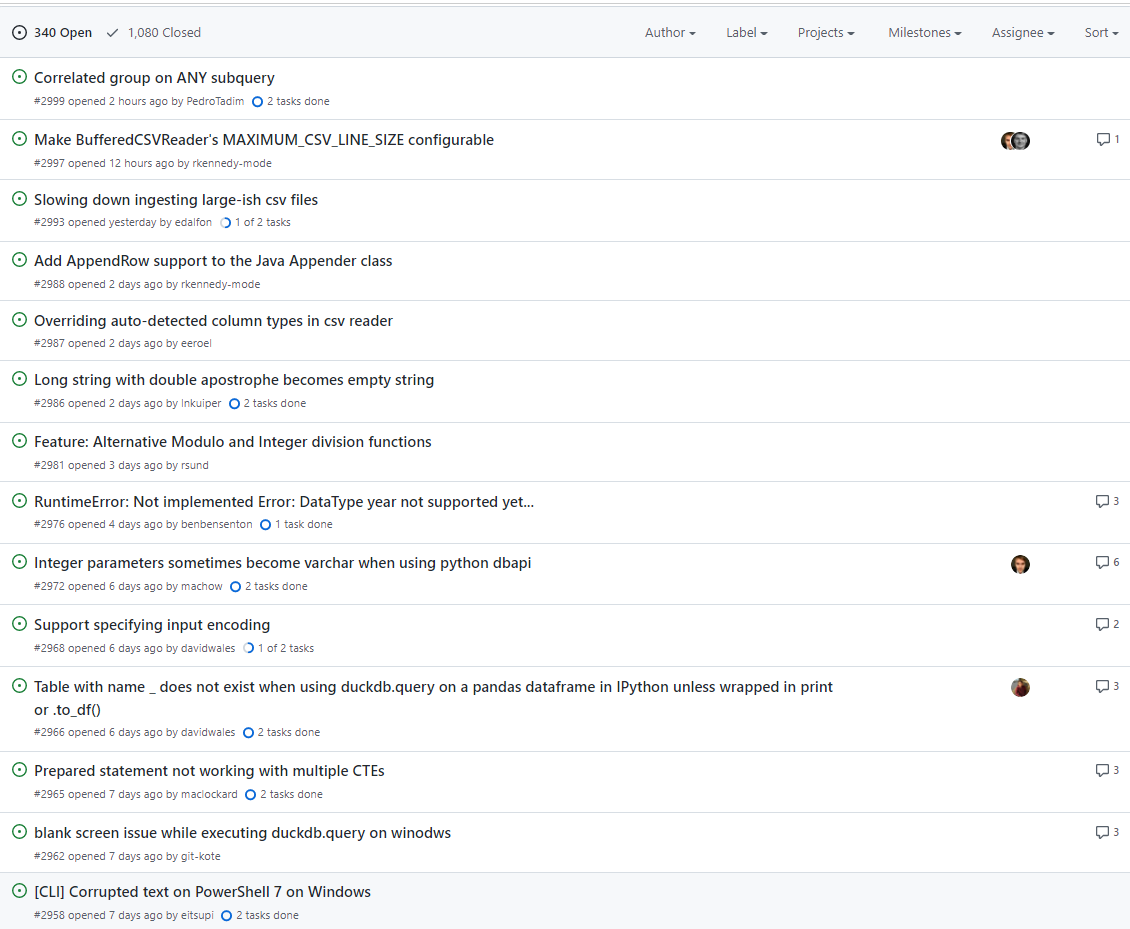Viewport: 1130px width, 929px height.
Task: Show the 340 Open issues
Action: point(52,32)
